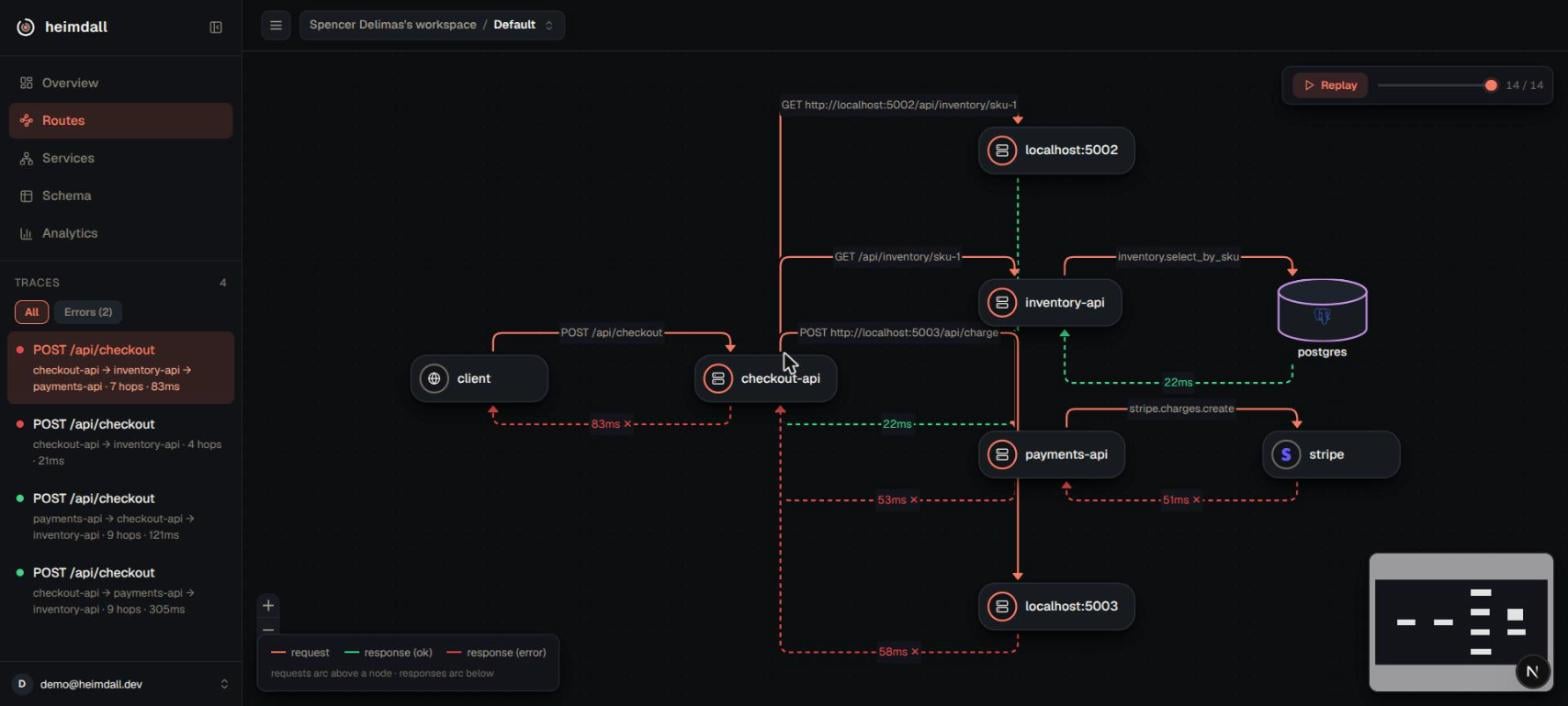Click the heimdall logo icon

click(x=26, y=27)
